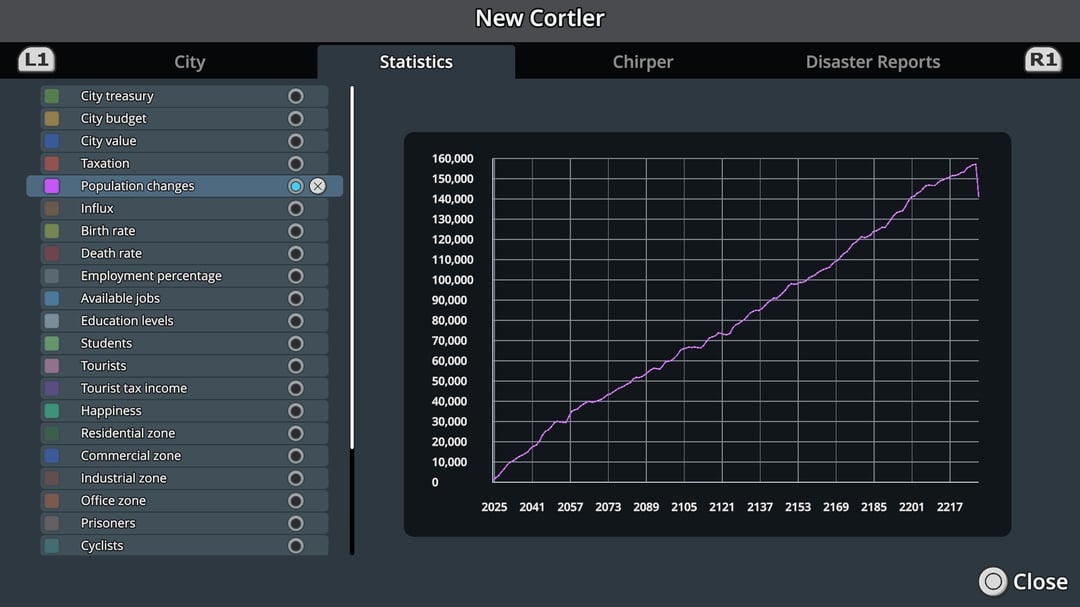
Task: Click the R1 shoulder button icon
Action: 1043,60
